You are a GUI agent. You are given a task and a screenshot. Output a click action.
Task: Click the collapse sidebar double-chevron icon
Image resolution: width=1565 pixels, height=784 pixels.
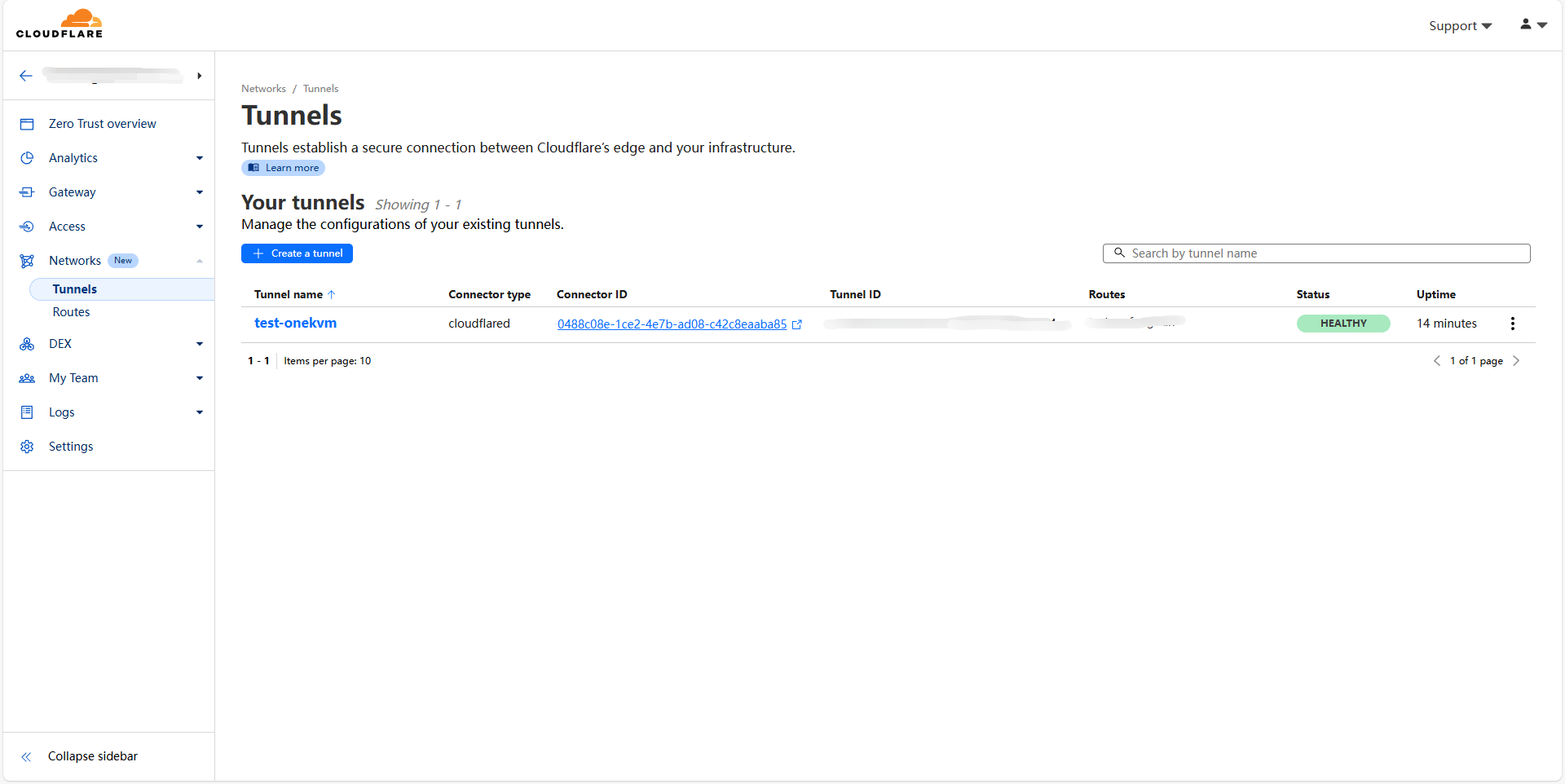click(x=26, y=756)
